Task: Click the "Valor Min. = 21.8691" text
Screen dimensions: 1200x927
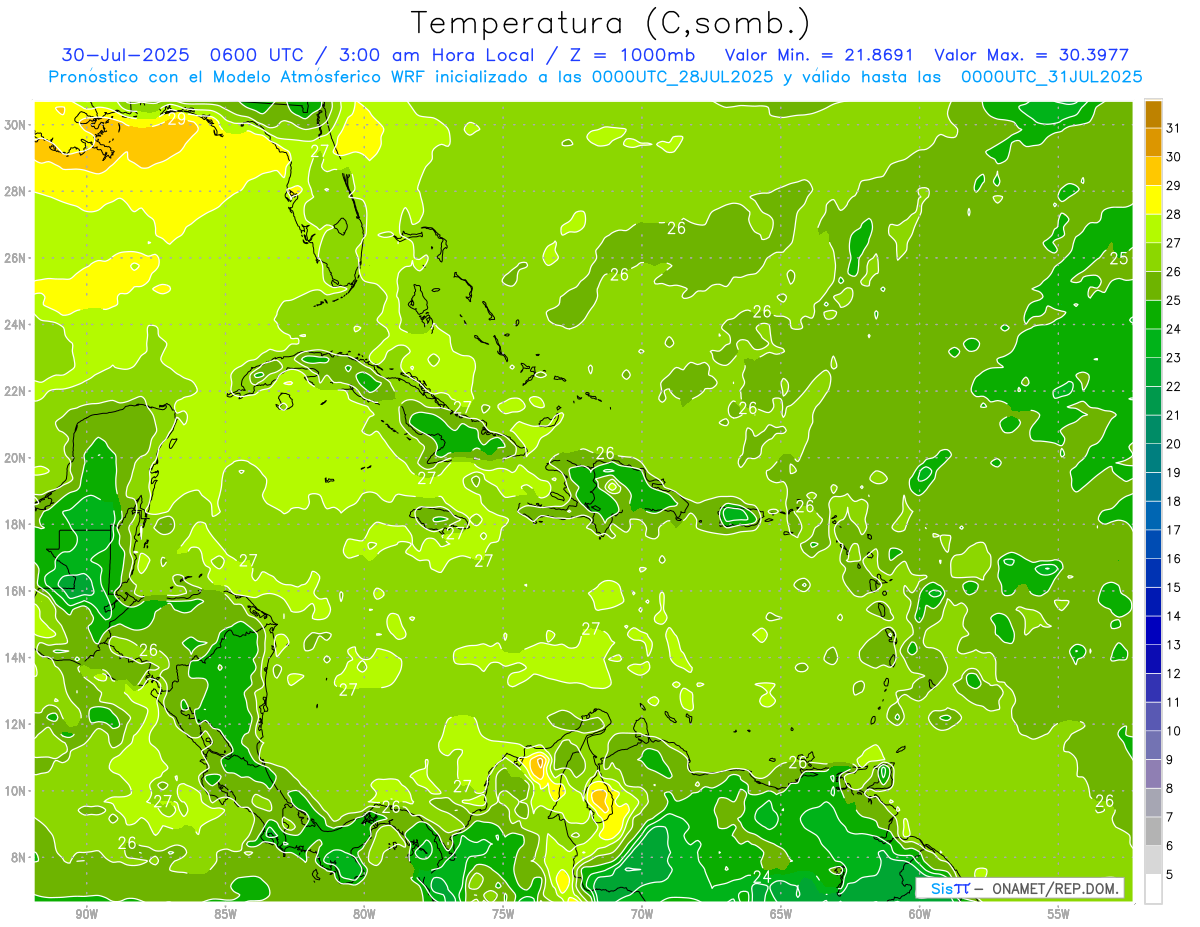Action: tap(819, 55)
